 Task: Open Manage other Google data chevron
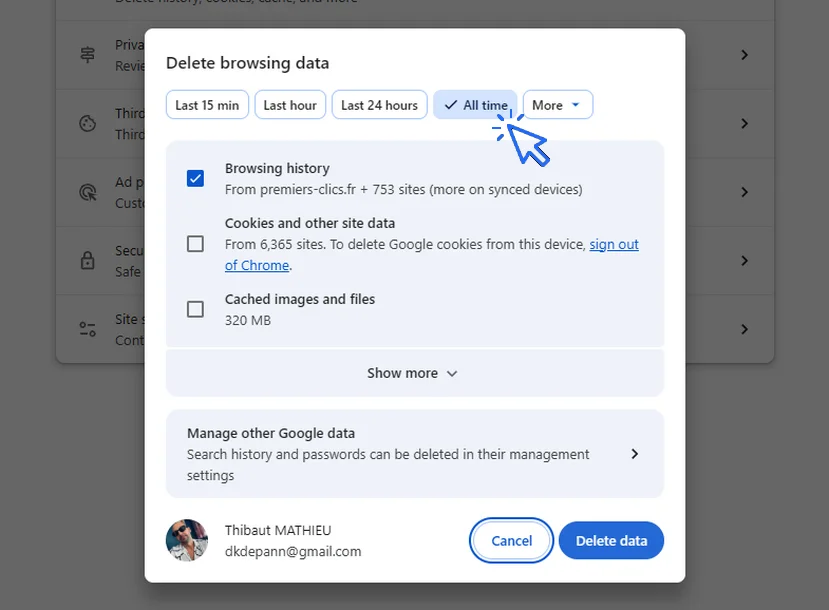(634, 454)
